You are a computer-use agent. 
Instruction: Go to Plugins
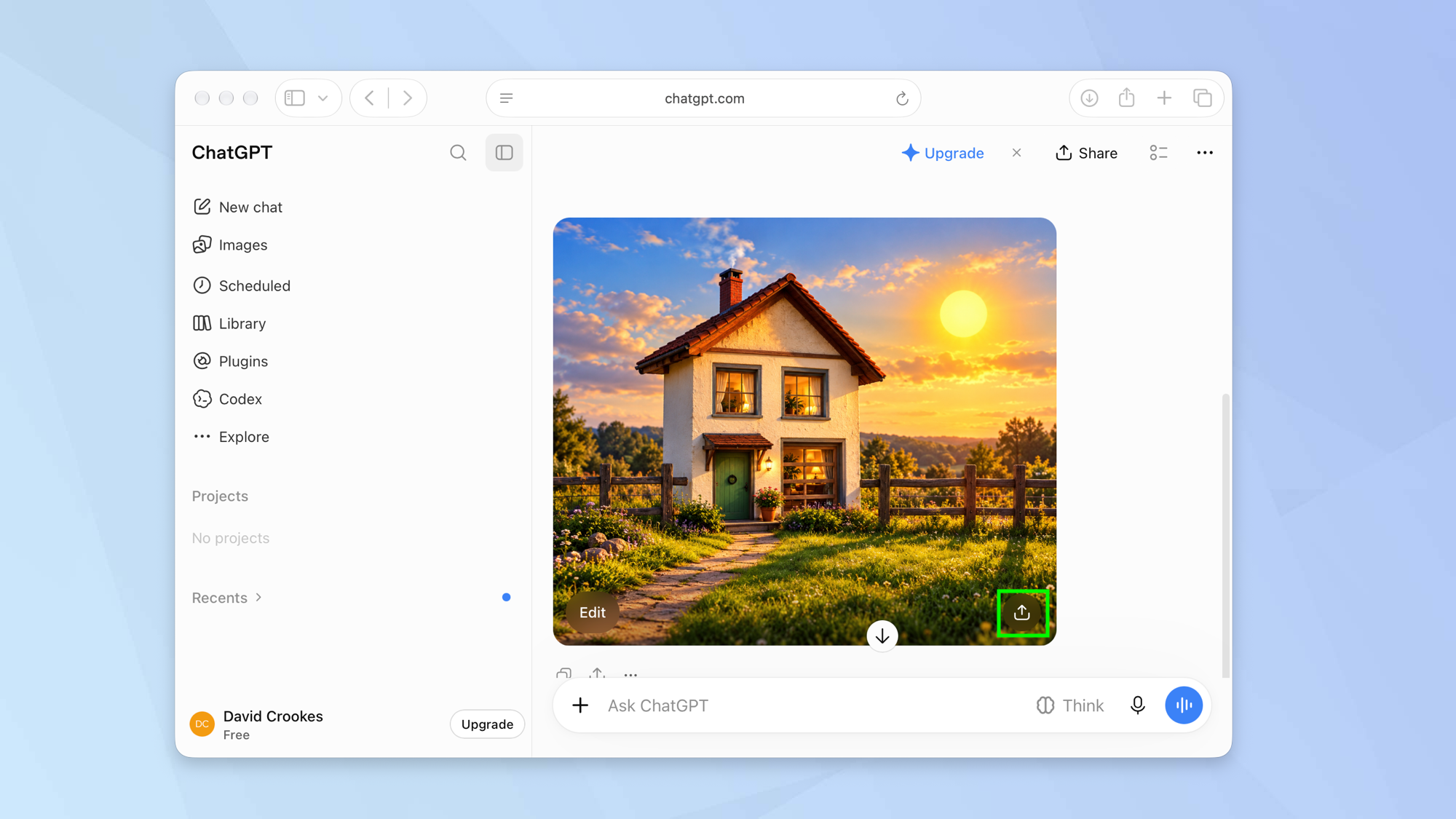[230, 361]
